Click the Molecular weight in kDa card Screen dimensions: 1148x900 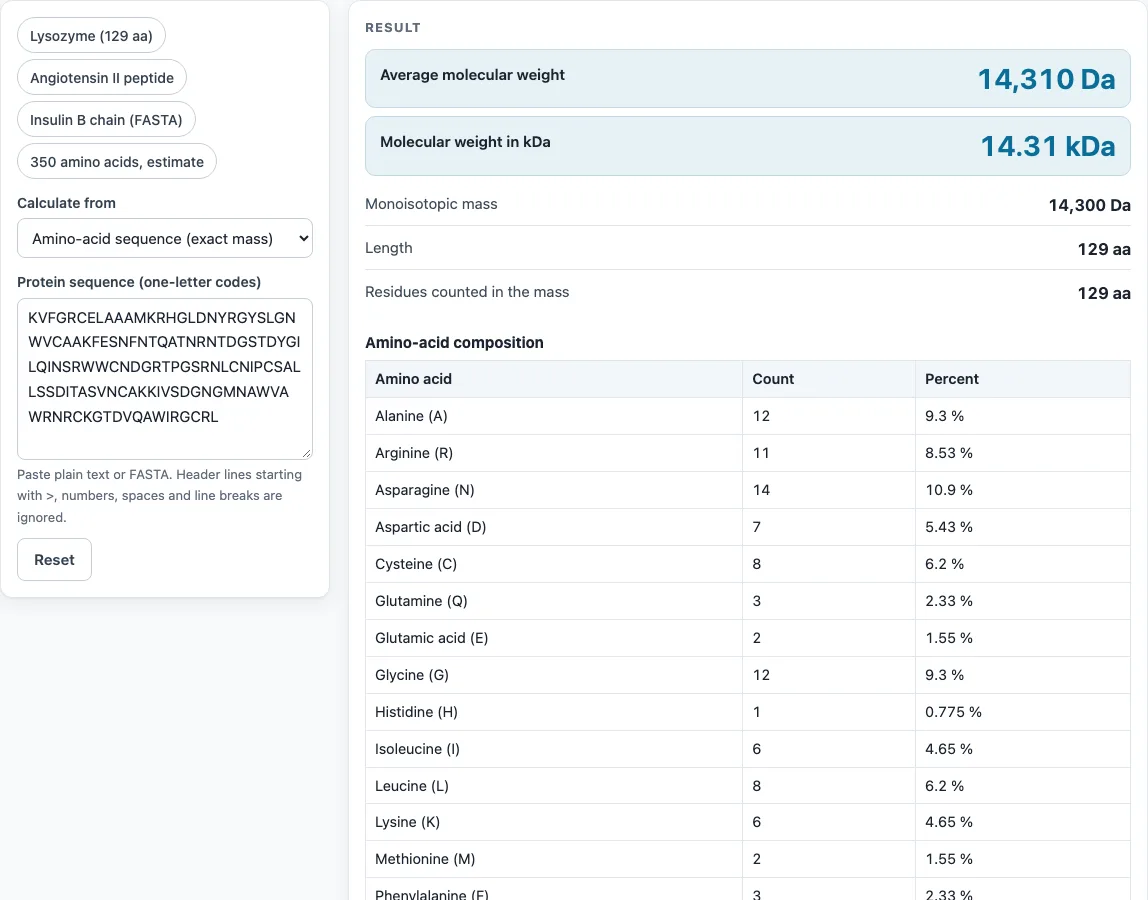(x=748, y=146)
